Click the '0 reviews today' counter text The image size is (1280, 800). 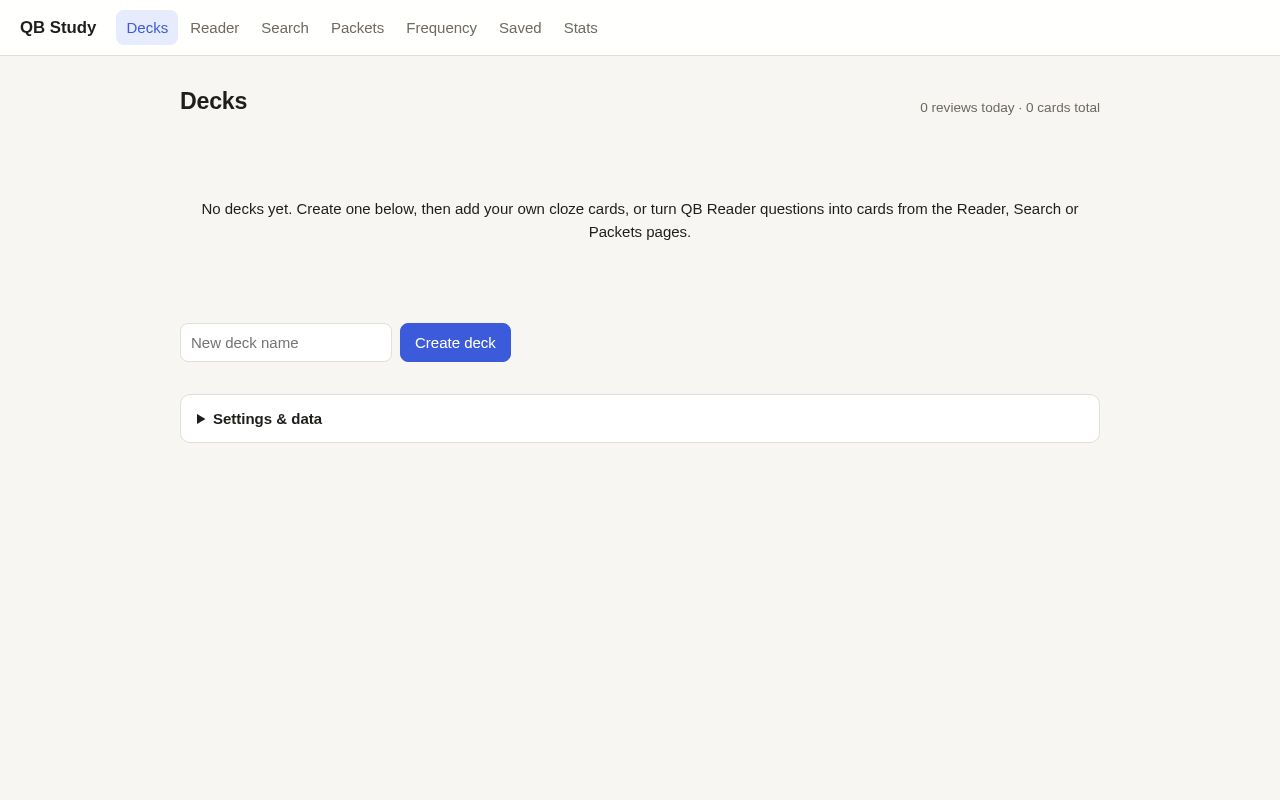(x=967, y=108)
